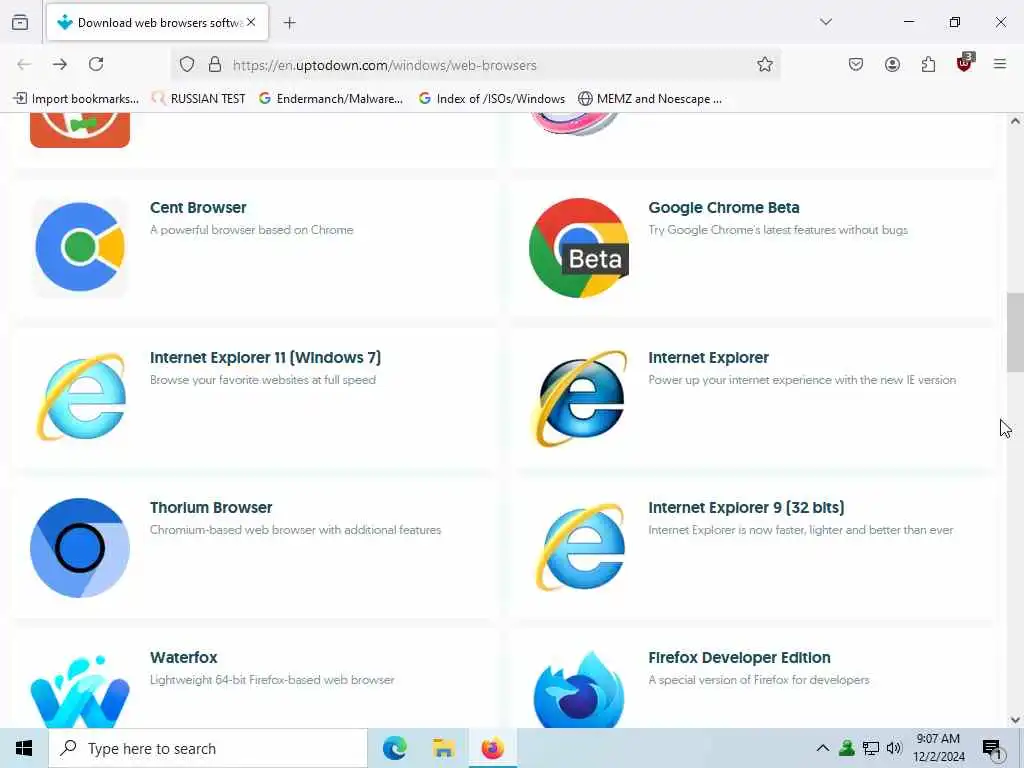
Task: Open the Firefox Developer Edition title link
Action: tap(739, 658)
